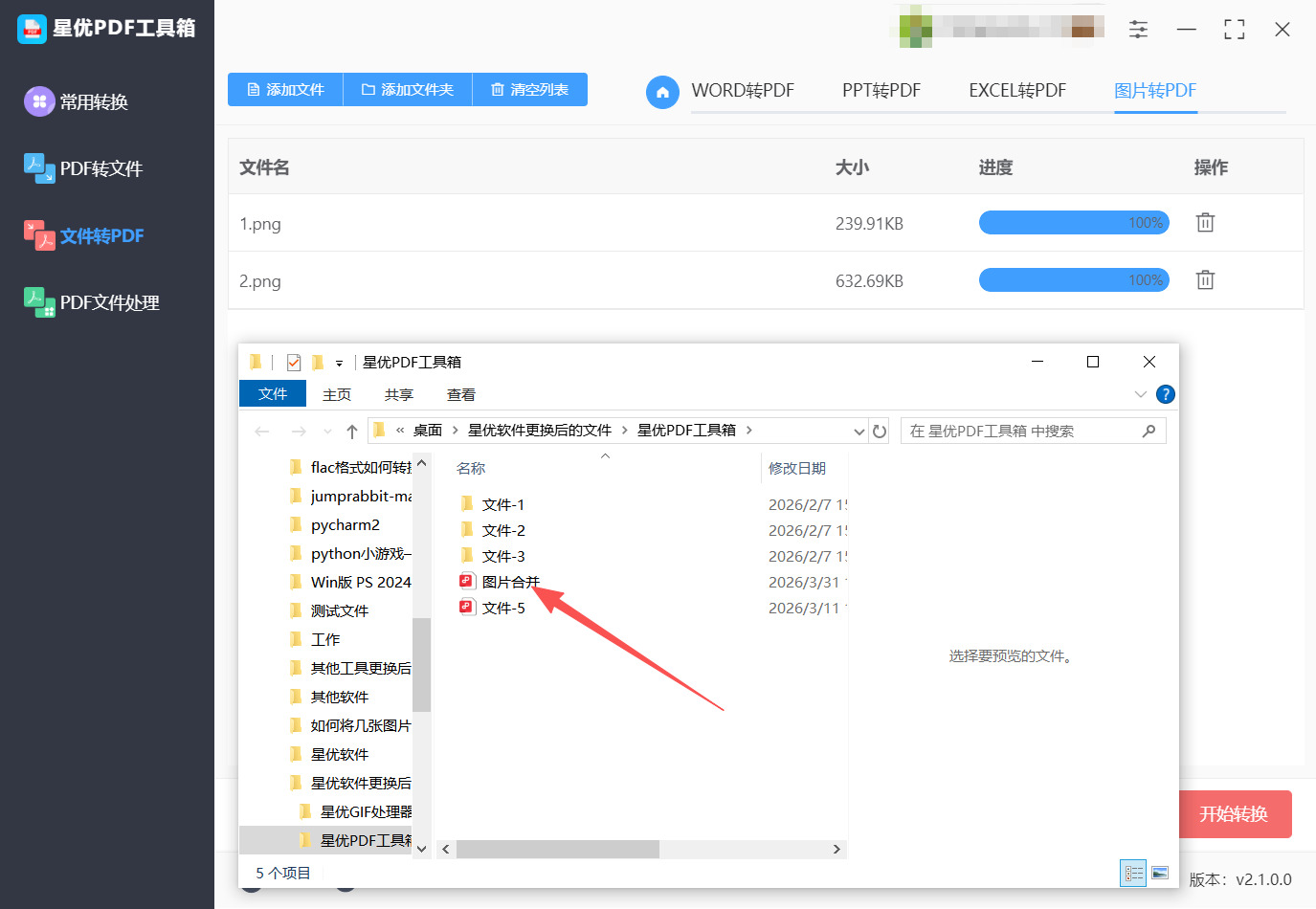Click the chevron after 桌面 in address bar
This screenshot has height=909, width=1316.
coord(455,431)
